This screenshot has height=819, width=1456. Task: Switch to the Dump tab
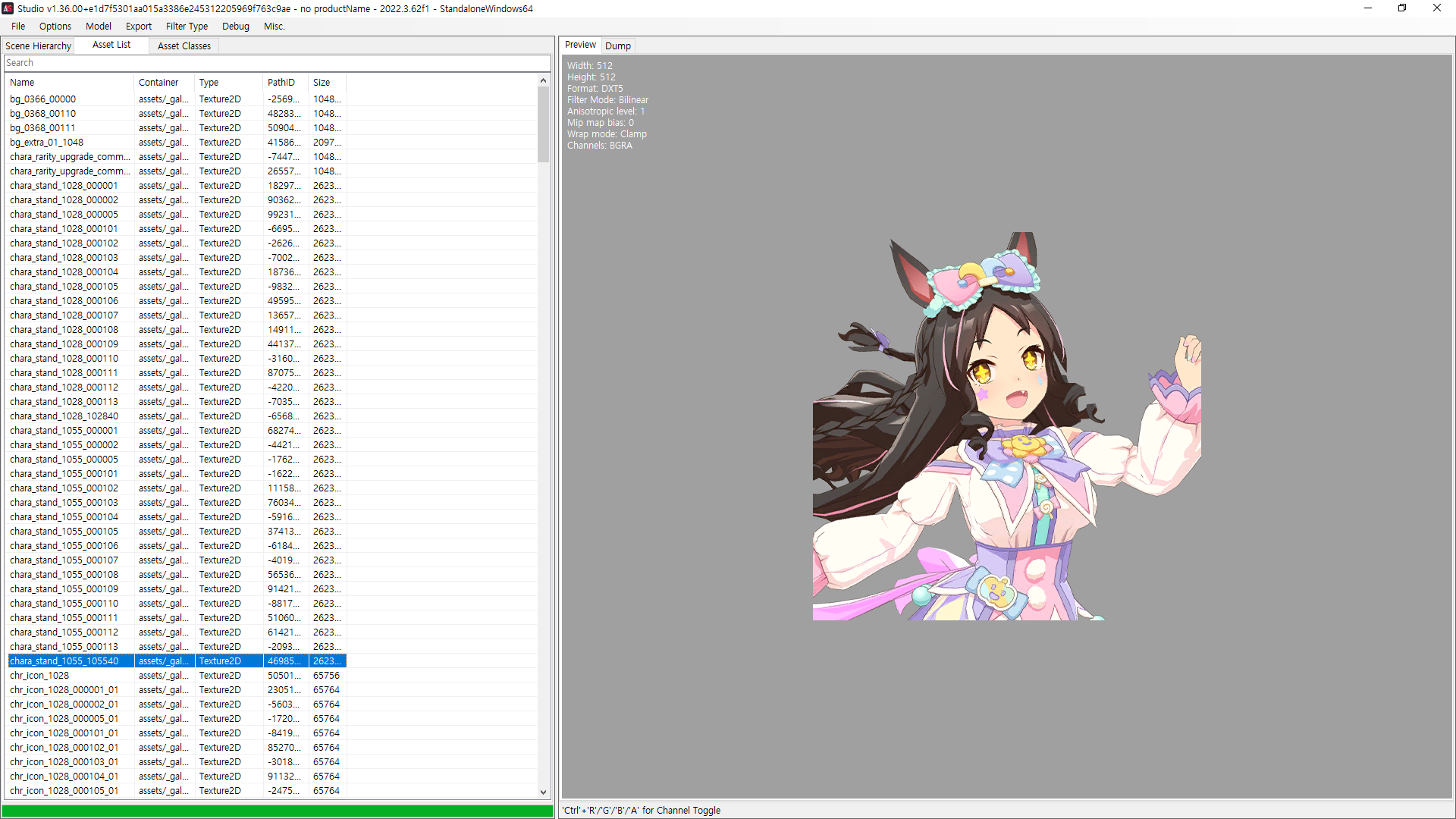point(617,45)
